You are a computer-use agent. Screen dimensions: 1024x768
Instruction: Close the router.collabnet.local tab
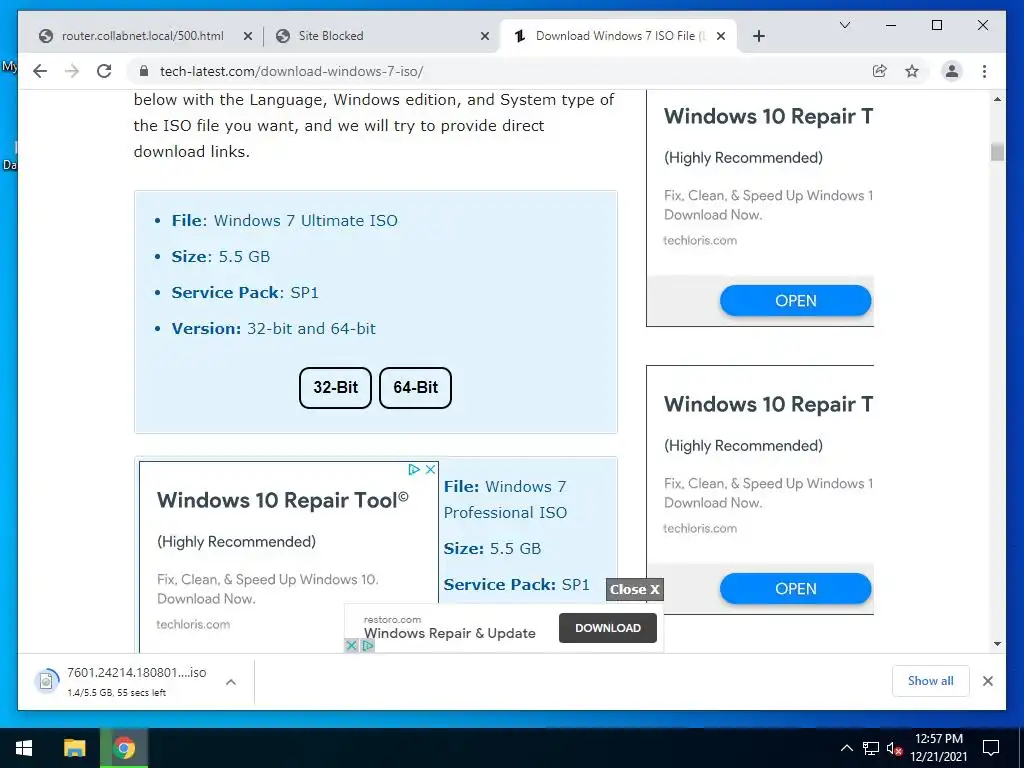pos(248,37)
